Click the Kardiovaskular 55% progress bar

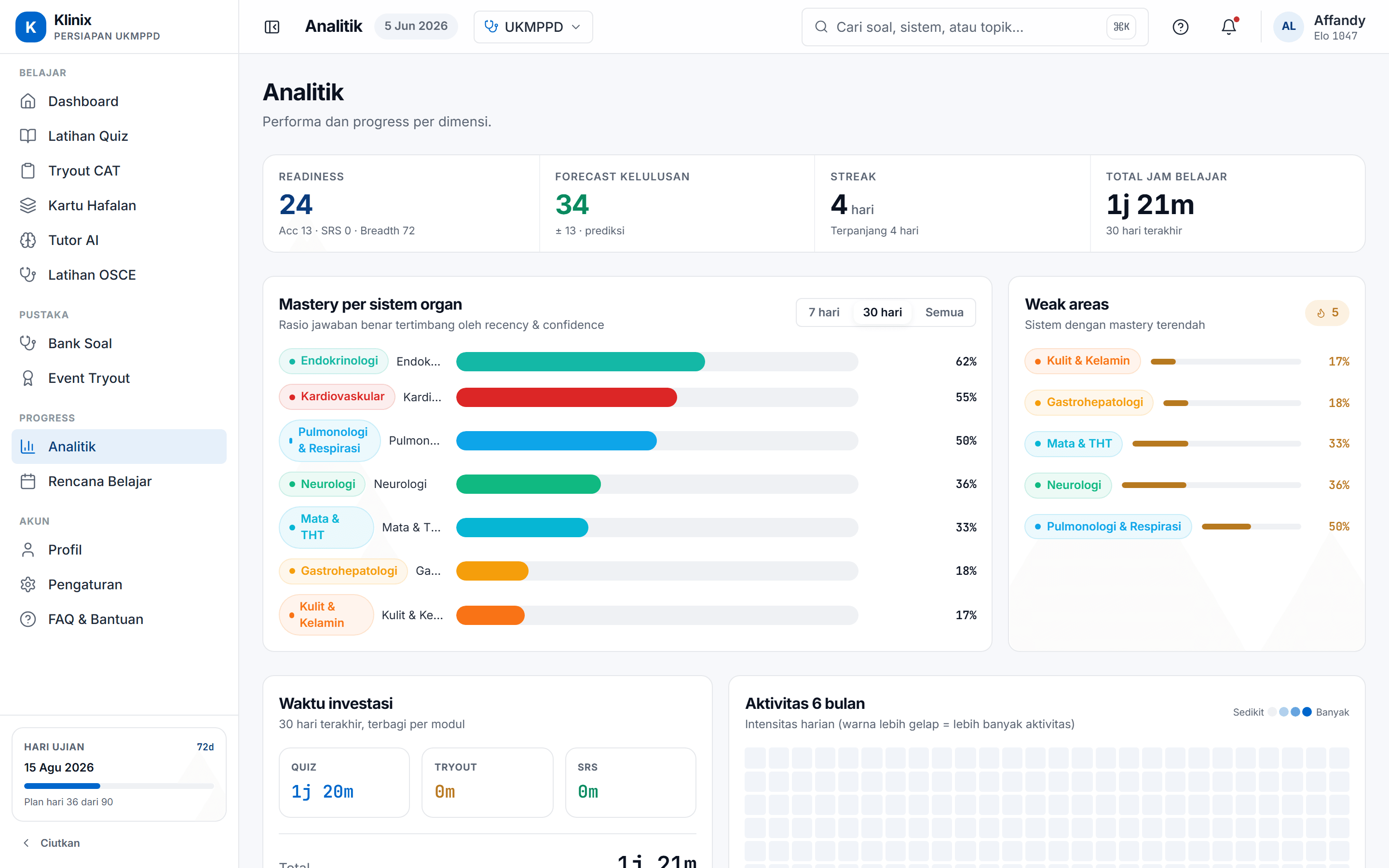click(x=657, y=397)
